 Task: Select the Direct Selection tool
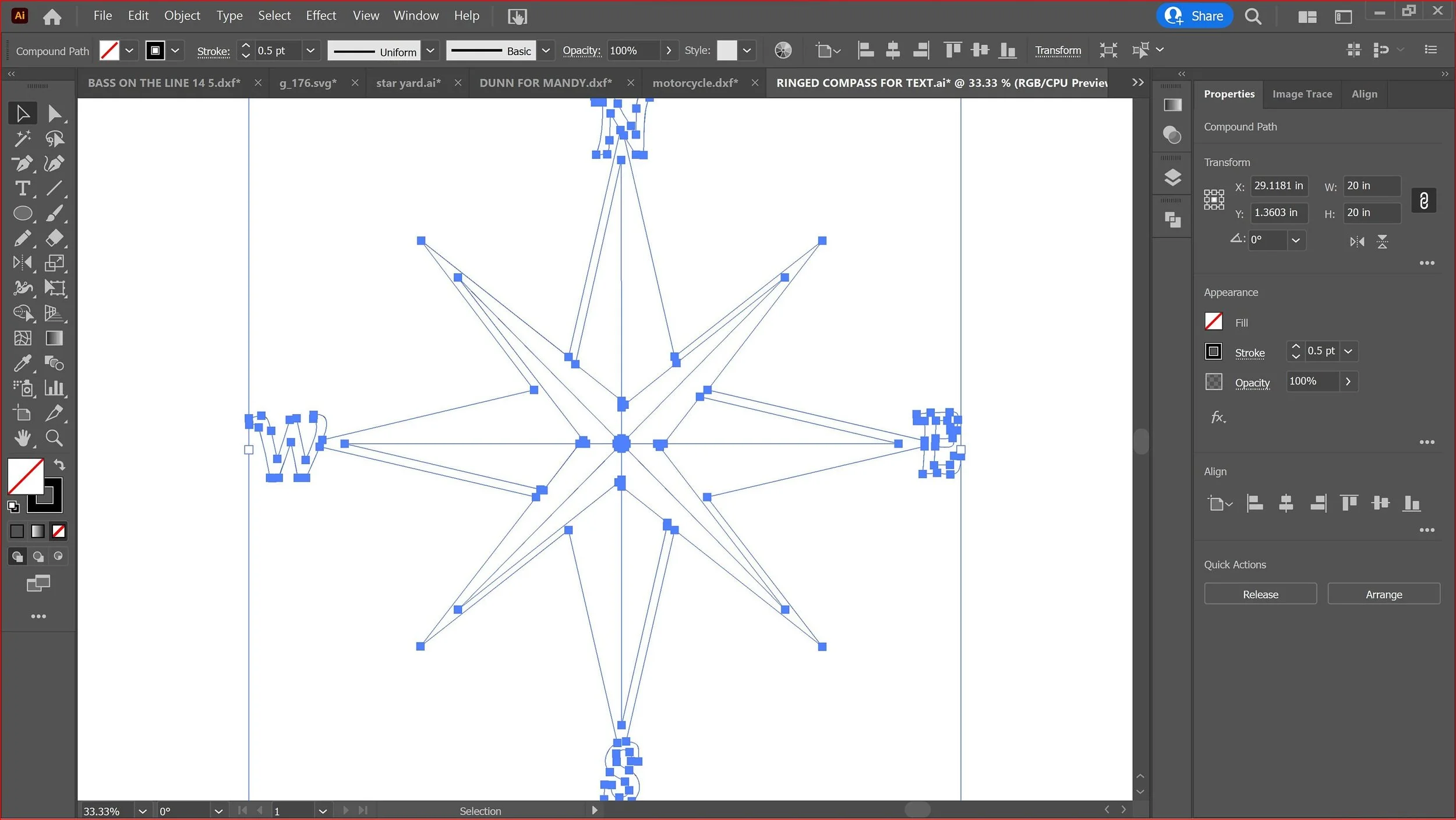coord(55,114)
